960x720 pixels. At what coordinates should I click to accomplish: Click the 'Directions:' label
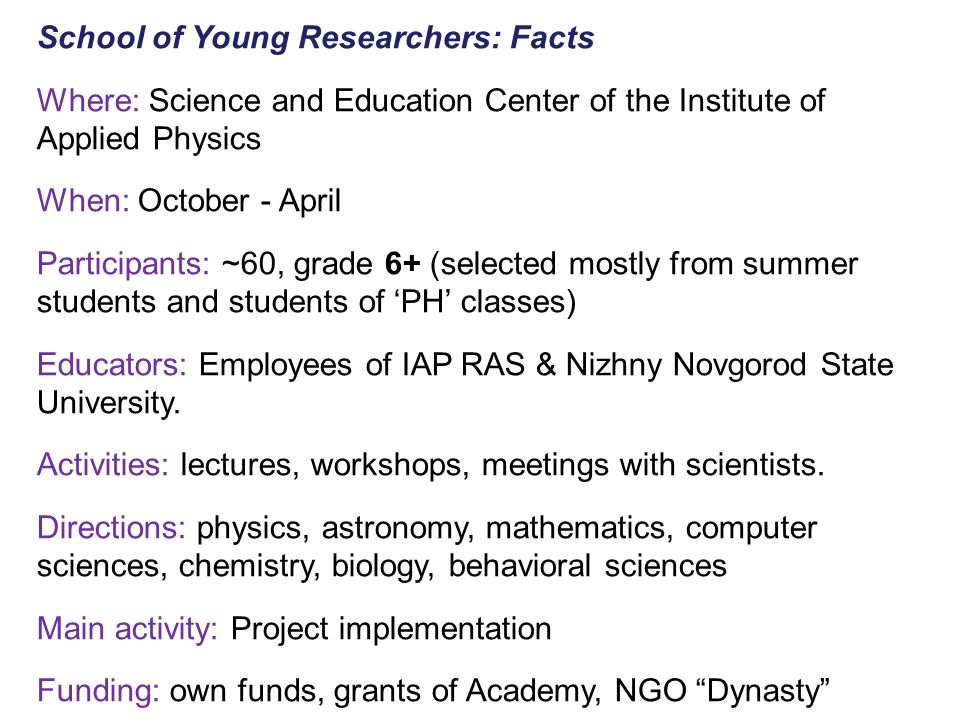111,528
